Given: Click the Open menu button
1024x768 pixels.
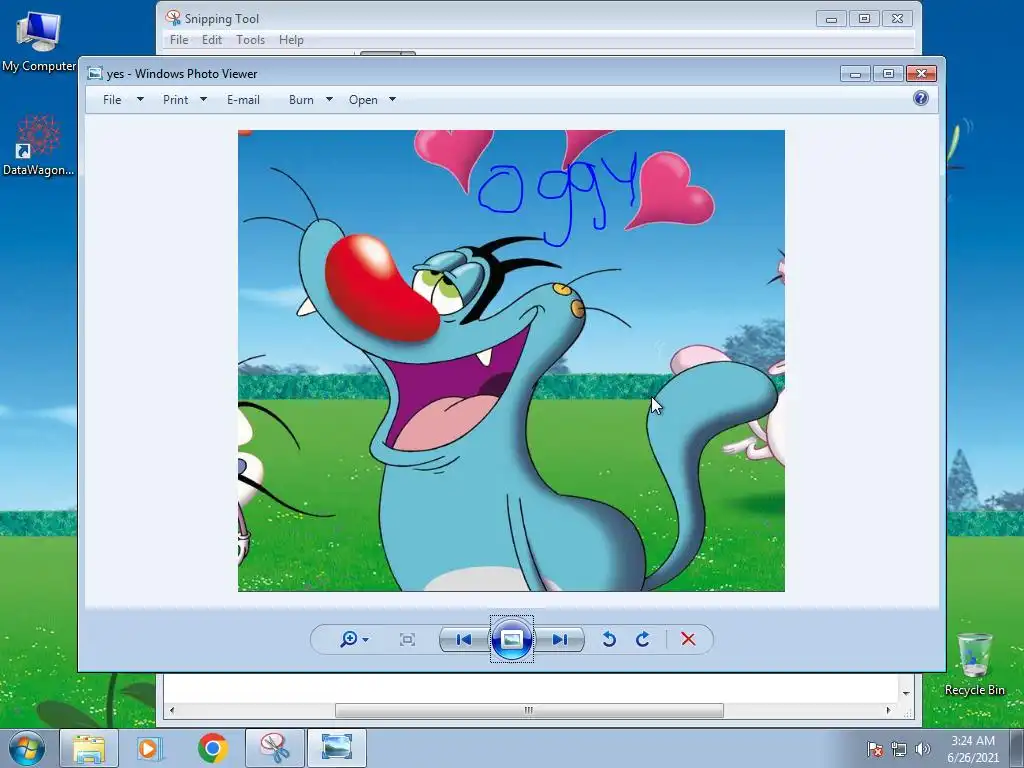Looking at the screenshot, I should point(363,100).
